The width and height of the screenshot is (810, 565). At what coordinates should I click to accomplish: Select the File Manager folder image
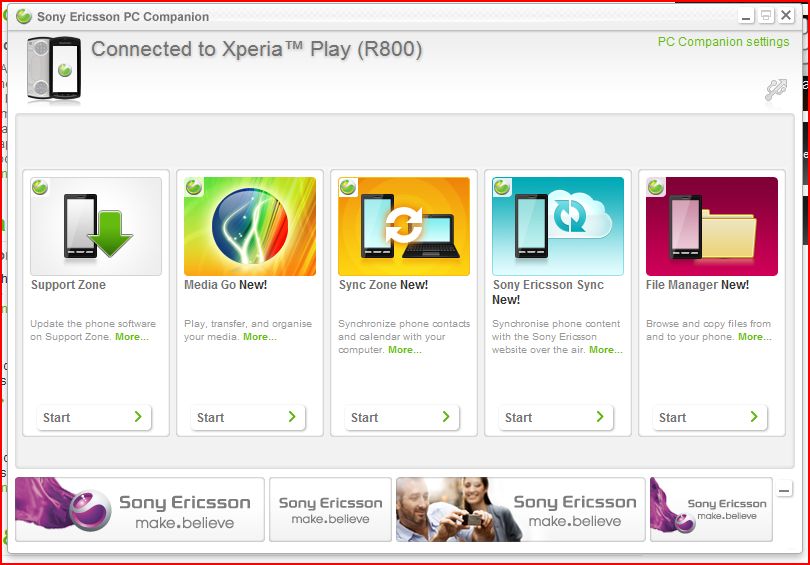click(x=712, y=226)
